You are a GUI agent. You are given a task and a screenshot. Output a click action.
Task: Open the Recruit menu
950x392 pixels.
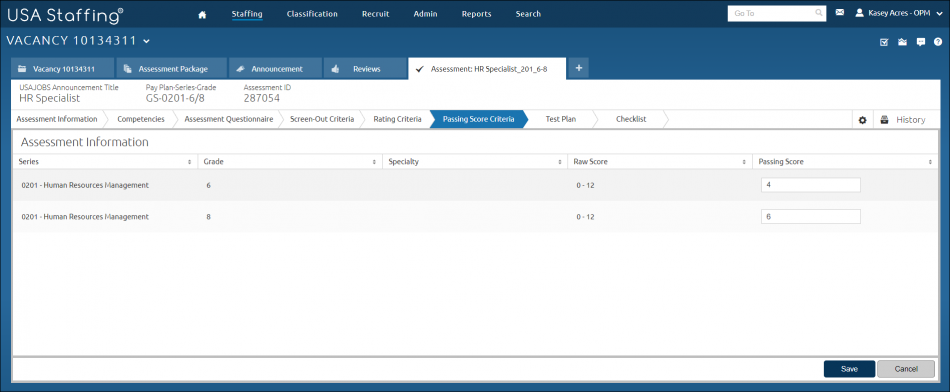(376, 14)
